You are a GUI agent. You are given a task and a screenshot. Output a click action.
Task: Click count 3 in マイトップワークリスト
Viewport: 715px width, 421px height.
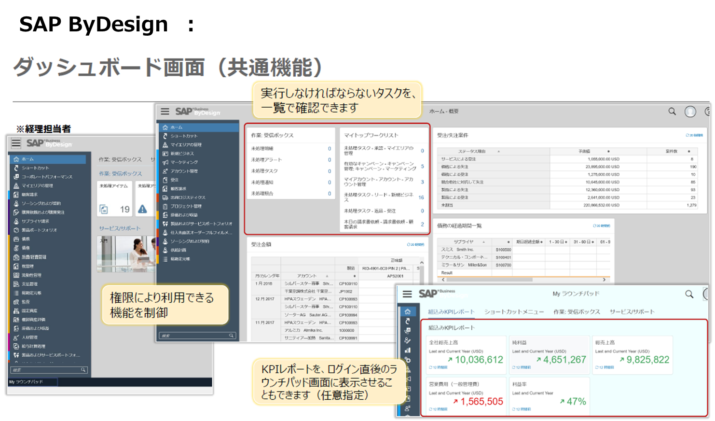tap(422, 182)
